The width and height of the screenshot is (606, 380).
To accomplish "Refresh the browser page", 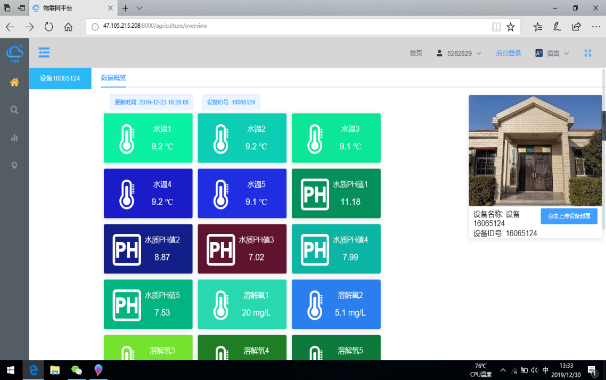I will coord(49,27).
